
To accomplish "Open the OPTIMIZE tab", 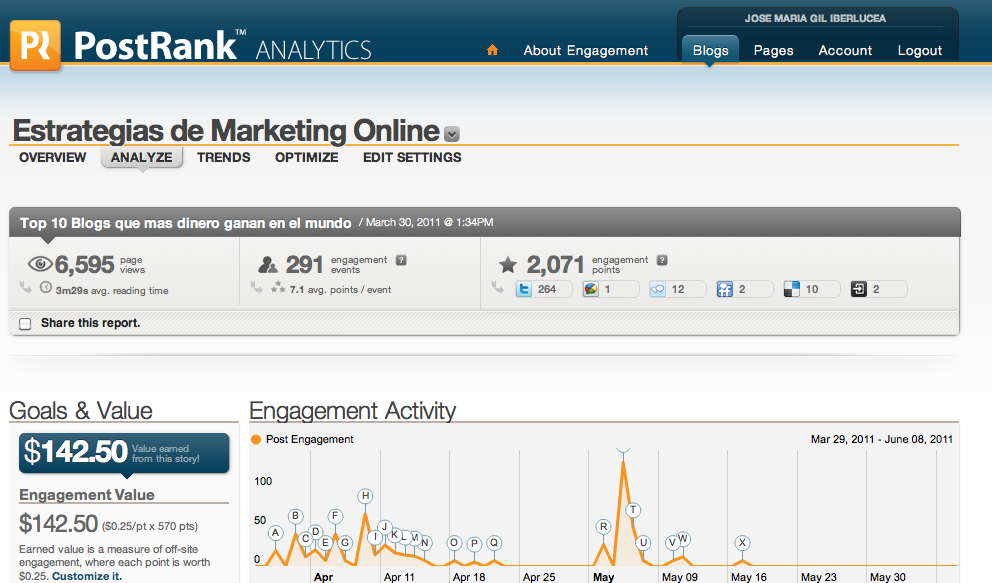I will point(306,157).
